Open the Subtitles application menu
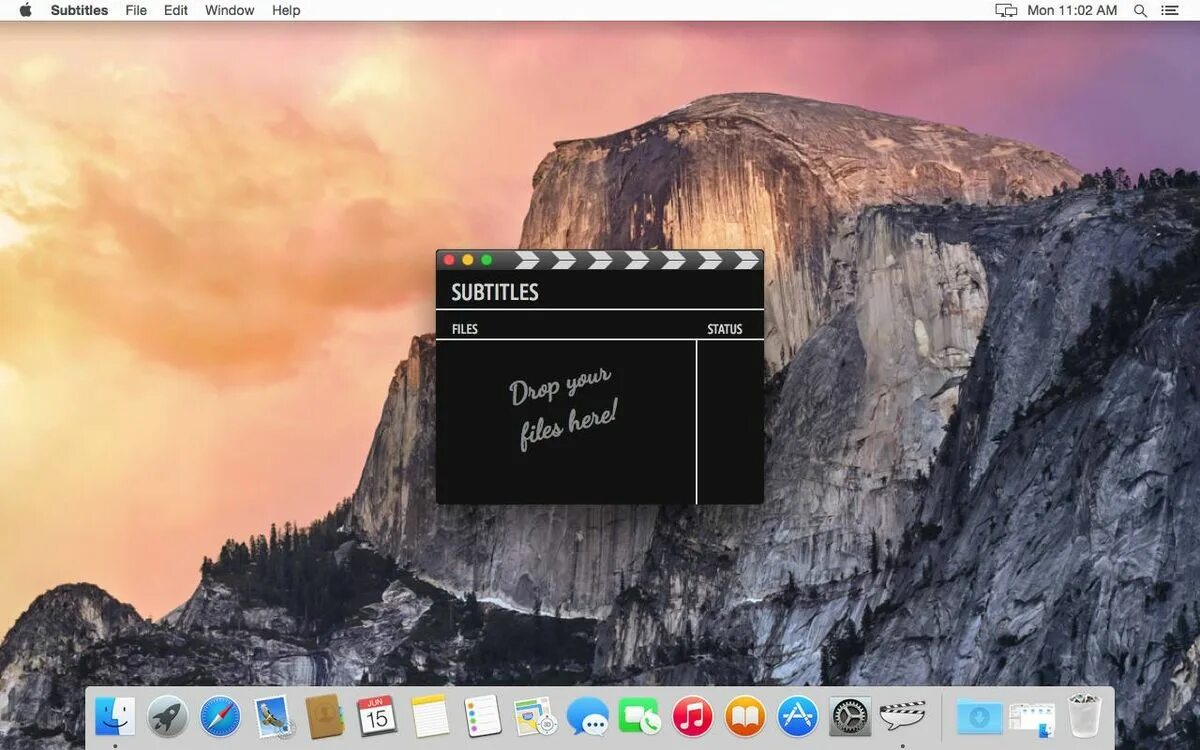 click(78, 10)
